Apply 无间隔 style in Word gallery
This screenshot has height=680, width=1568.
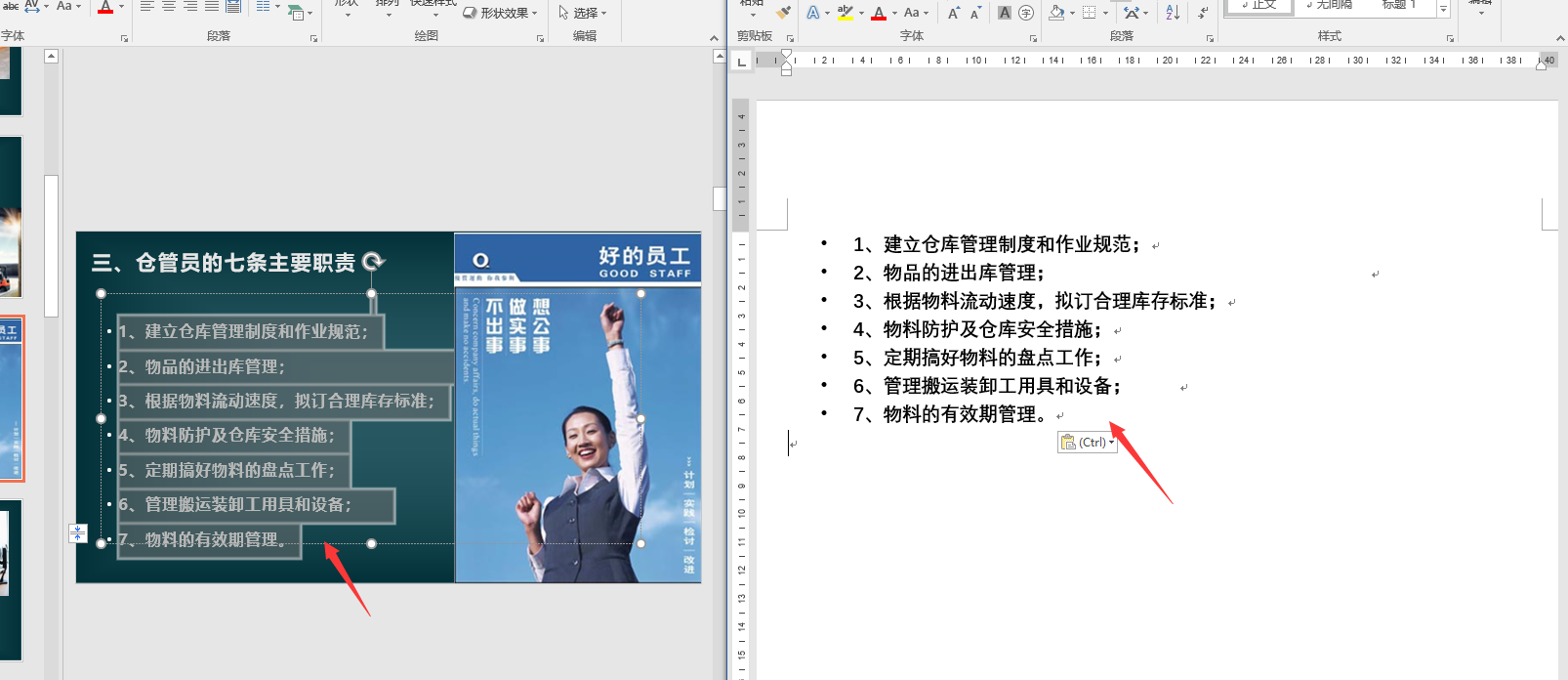click(1329, 6)
